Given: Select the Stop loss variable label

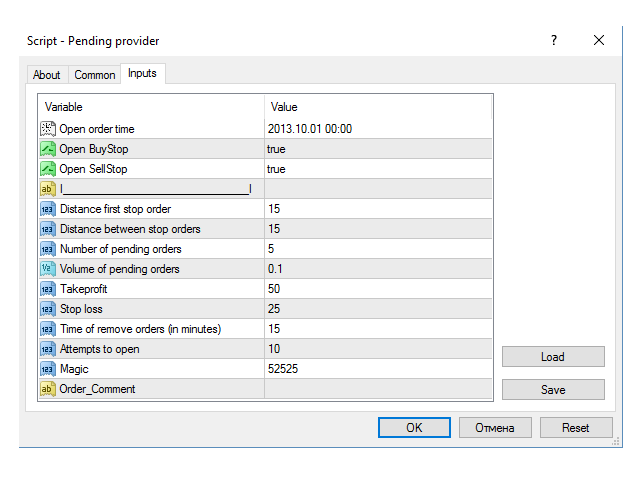Looking at the screenshot, I should click(81, 309).
